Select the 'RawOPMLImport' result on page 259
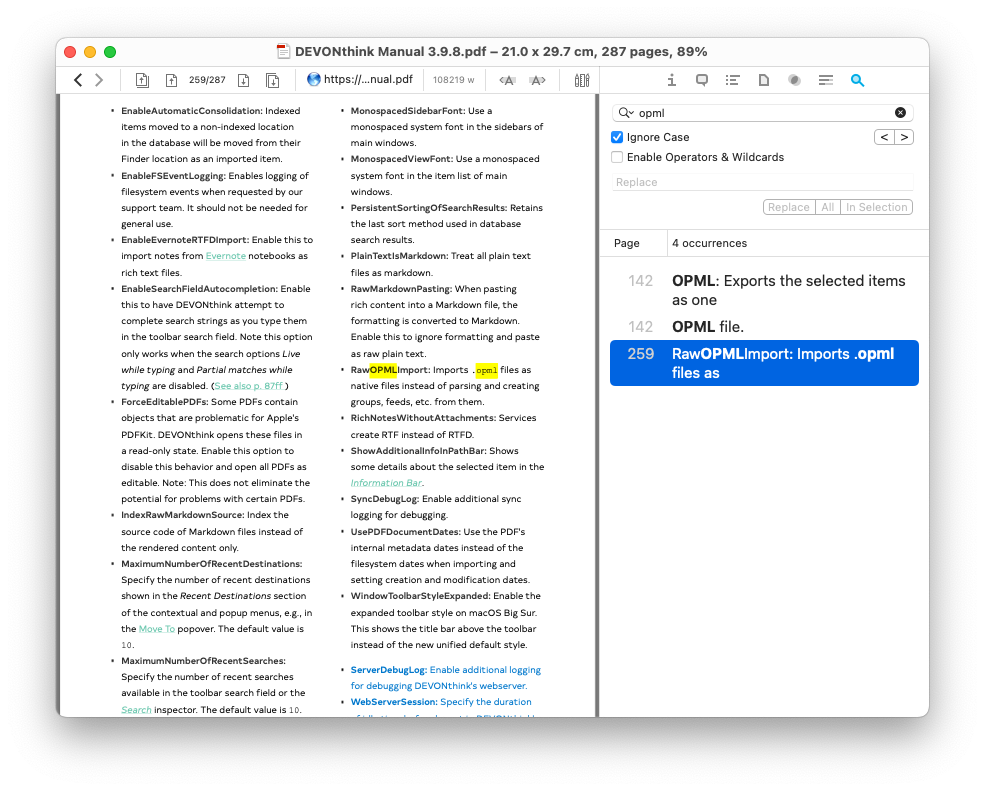This screenshot has height=791, width=985. [x=764, y=363]
